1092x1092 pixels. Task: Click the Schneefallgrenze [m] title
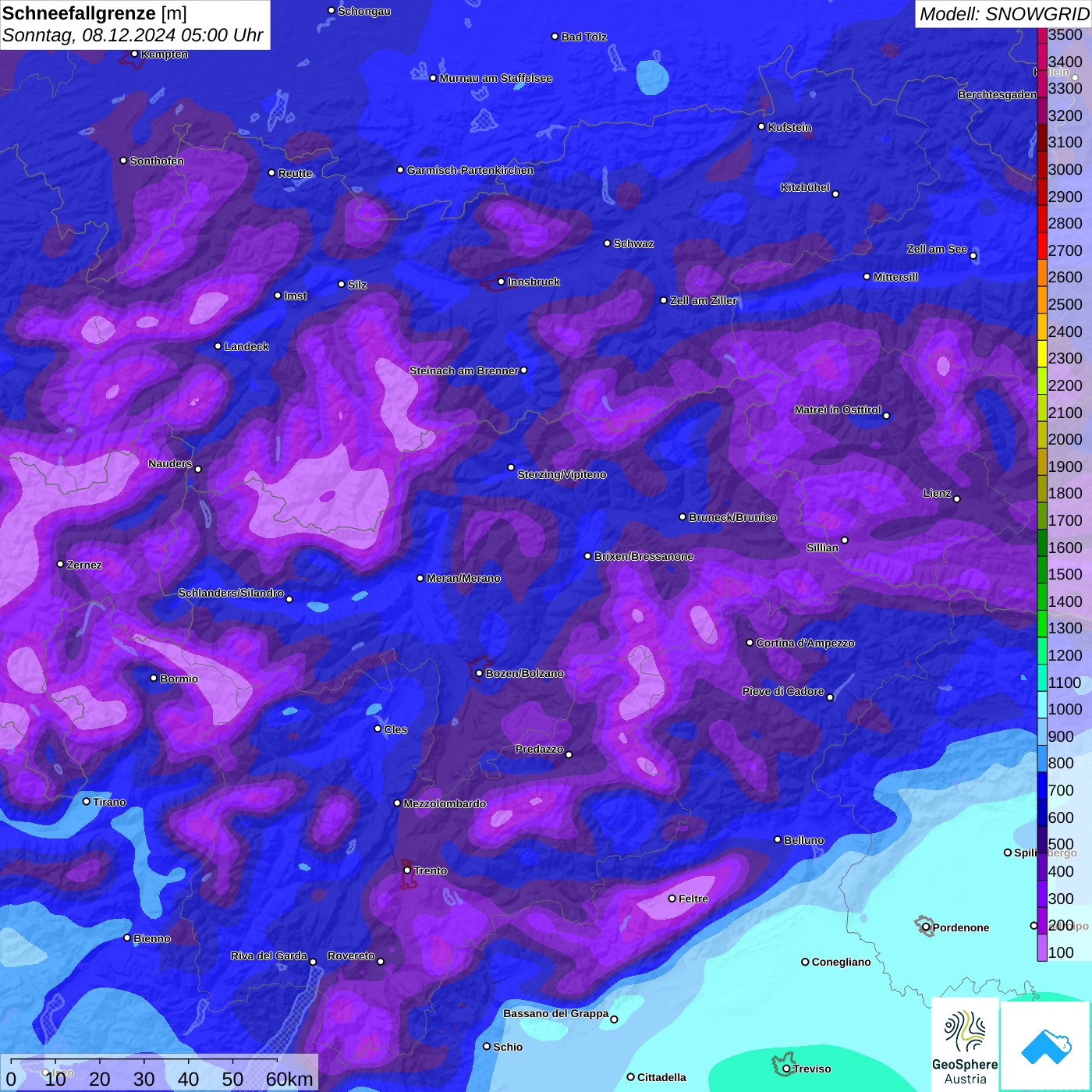[94, 13]
